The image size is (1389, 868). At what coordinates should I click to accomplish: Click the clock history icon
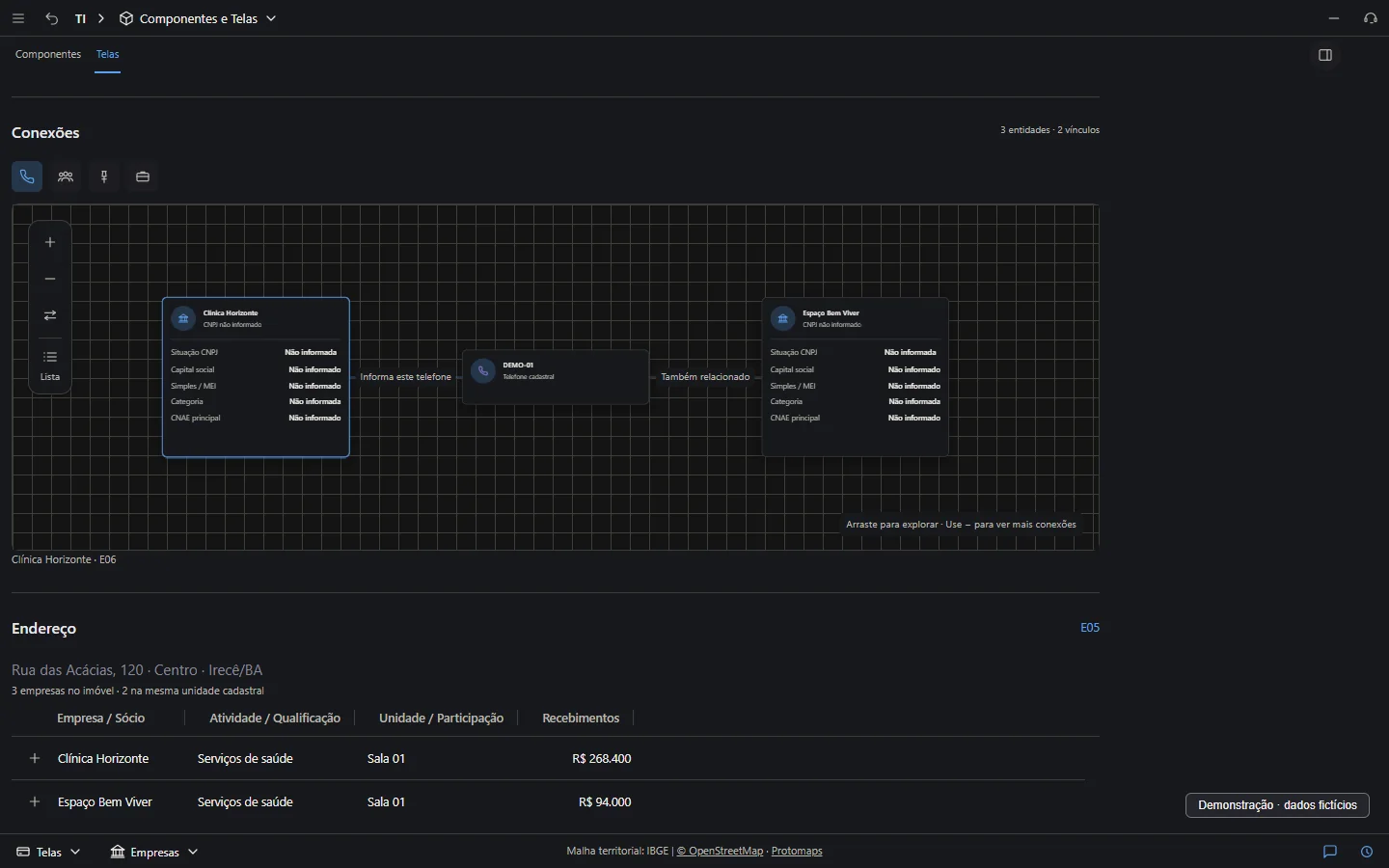coord(1367,852)
